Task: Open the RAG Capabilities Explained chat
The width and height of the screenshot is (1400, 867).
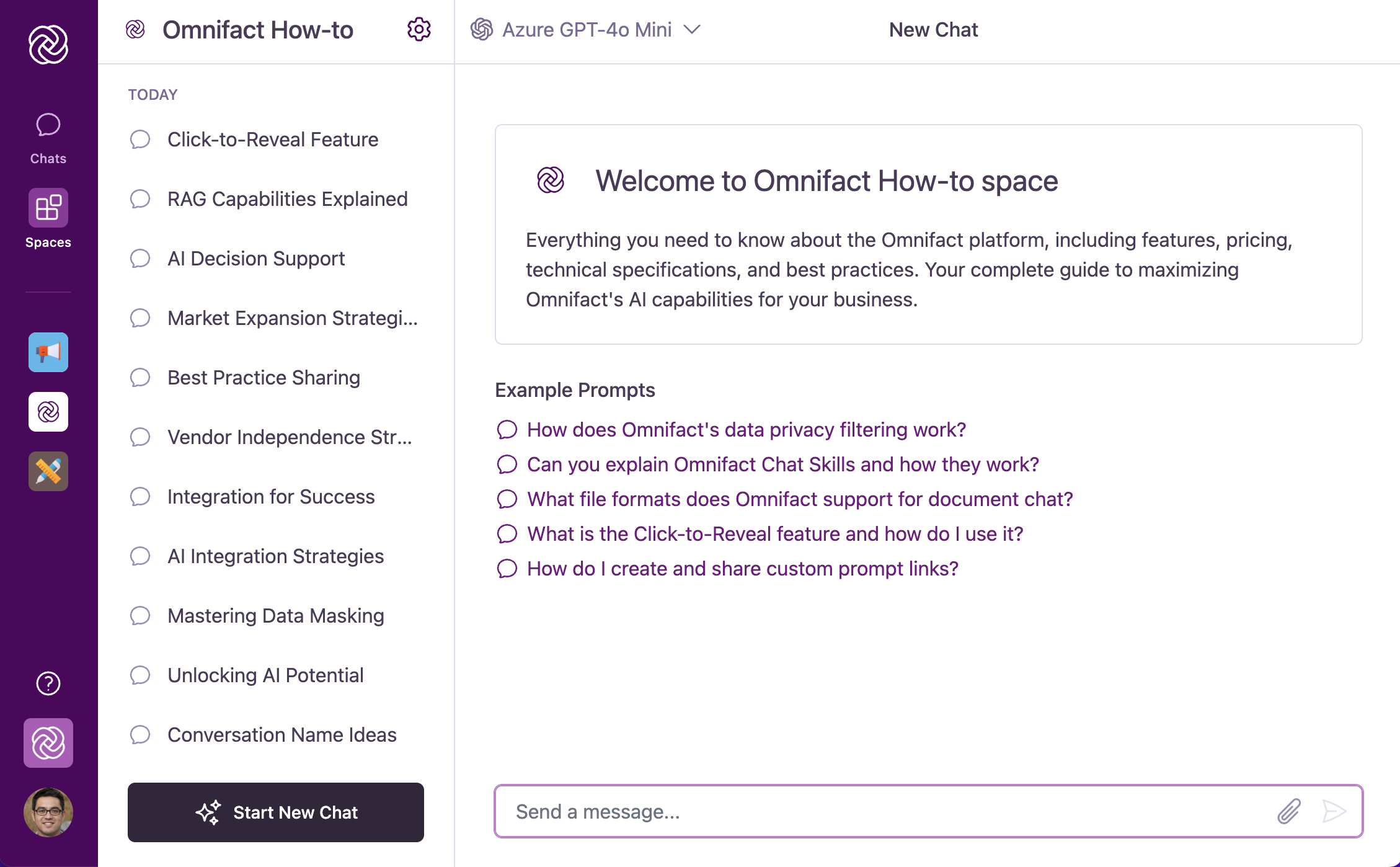Action: (287, 199)
